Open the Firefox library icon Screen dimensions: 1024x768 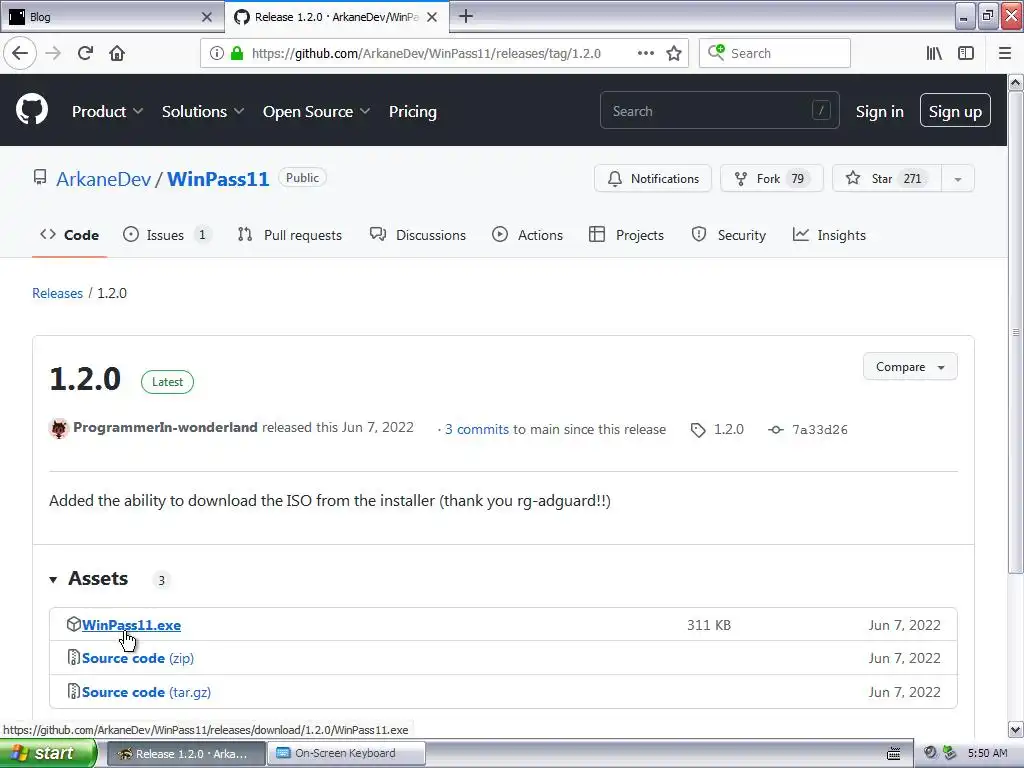tap(934, 53)
